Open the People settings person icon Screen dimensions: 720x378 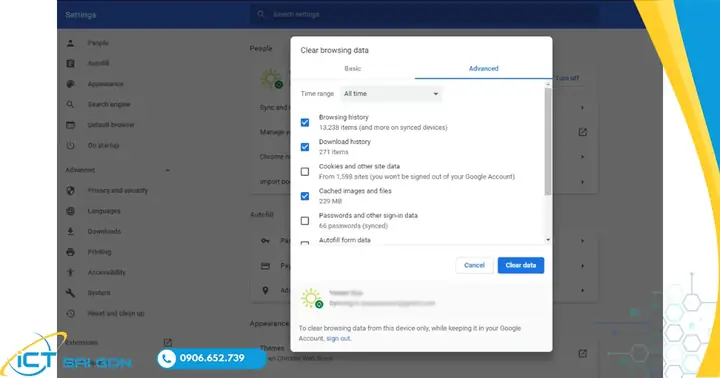[70, 43]
